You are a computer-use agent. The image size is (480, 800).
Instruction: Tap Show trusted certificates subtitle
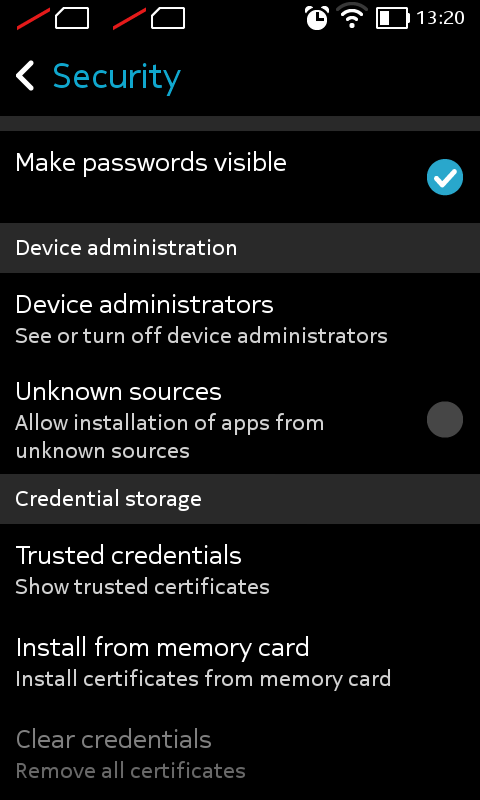[142, 587]
